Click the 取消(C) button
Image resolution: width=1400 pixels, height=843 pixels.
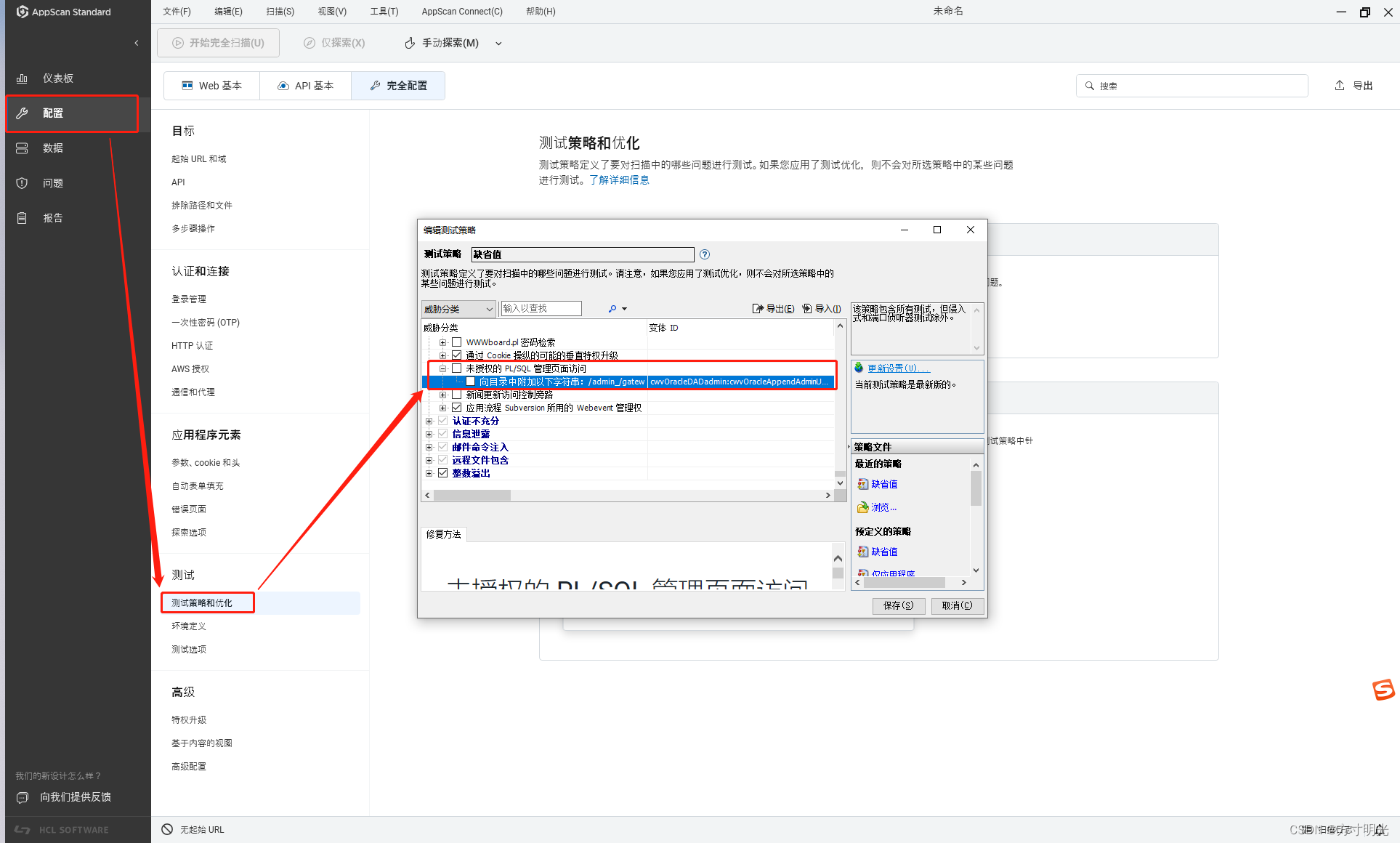[x=958, y=605]
